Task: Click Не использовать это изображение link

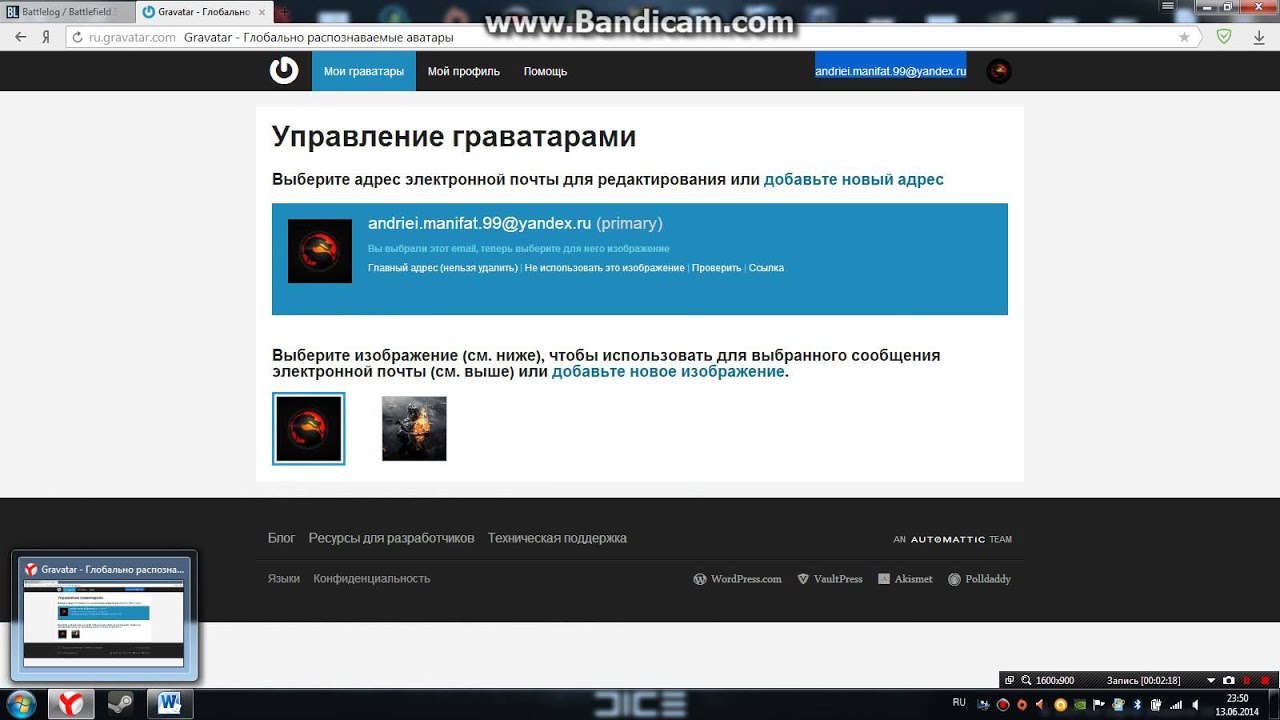Action: [605, 268]
